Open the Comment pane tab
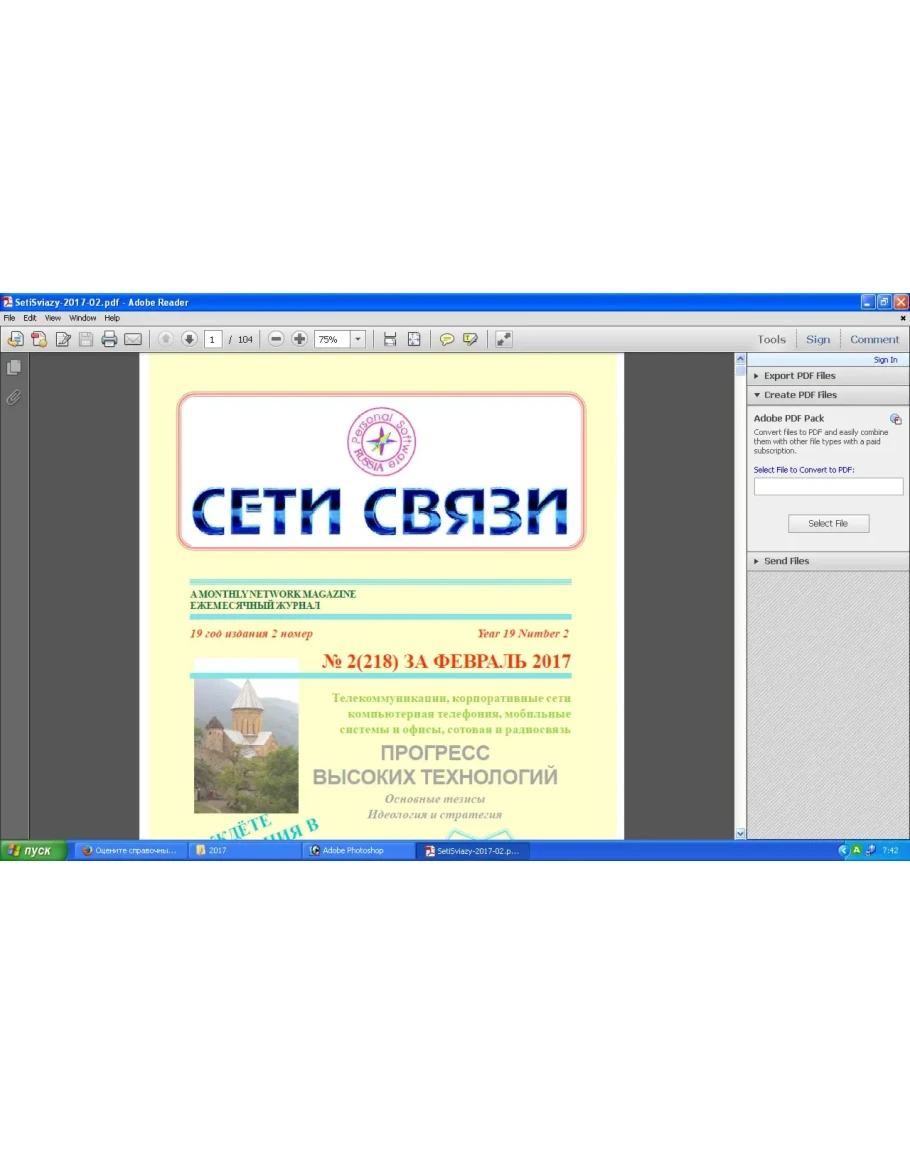The height and width of the screenshot is (1155, 910). pos(874,339)
